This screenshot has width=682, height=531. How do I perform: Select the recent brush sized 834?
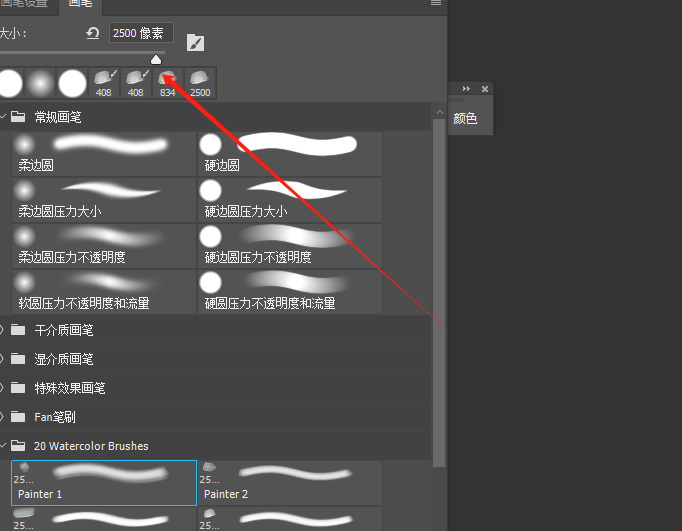[167, 83]
